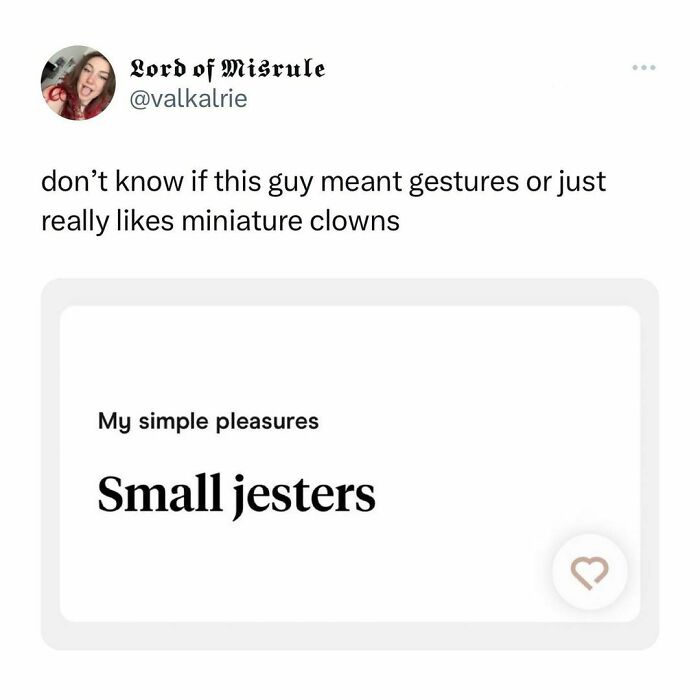Click the word "pleasures" in the prompt label
Viewport: 700px width, 700px height.
pos(273,421)
